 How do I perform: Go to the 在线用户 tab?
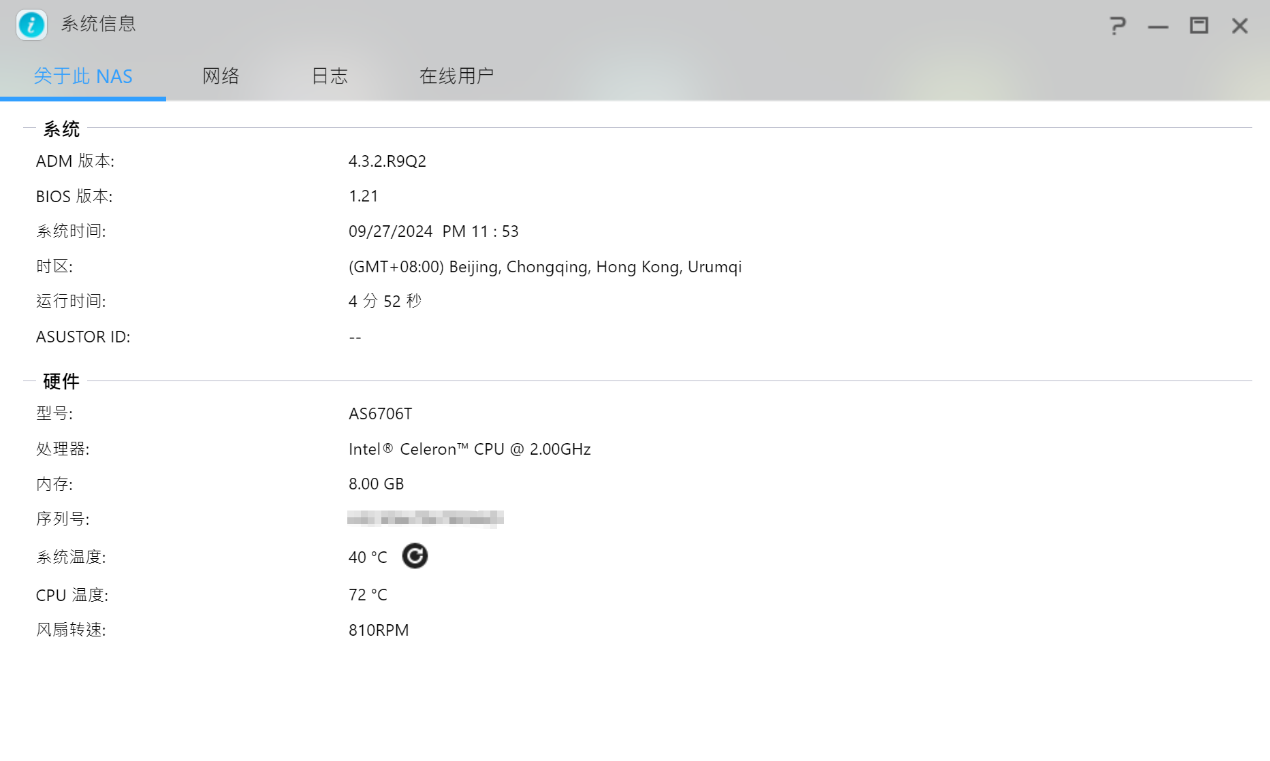tap(456, 76)
